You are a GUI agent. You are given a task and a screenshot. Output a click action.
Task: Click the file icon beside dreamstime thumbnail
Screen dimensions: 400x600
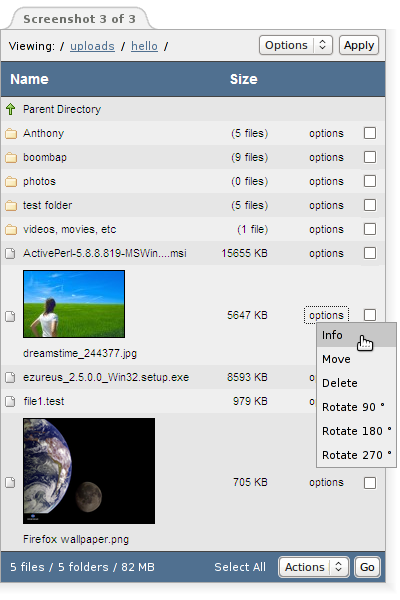[10, 316]
